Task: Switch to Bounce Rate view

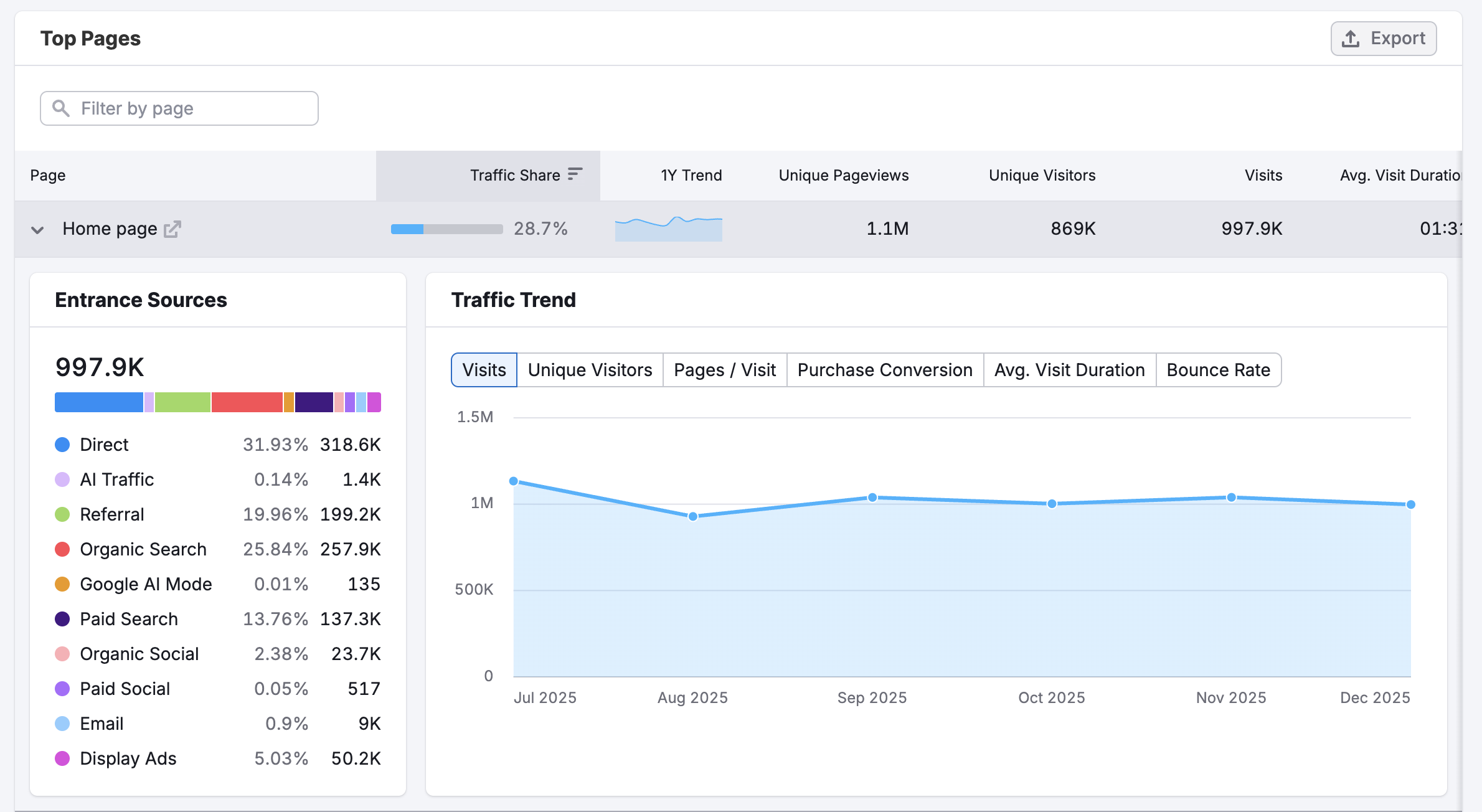Action: pos(1218,369)
